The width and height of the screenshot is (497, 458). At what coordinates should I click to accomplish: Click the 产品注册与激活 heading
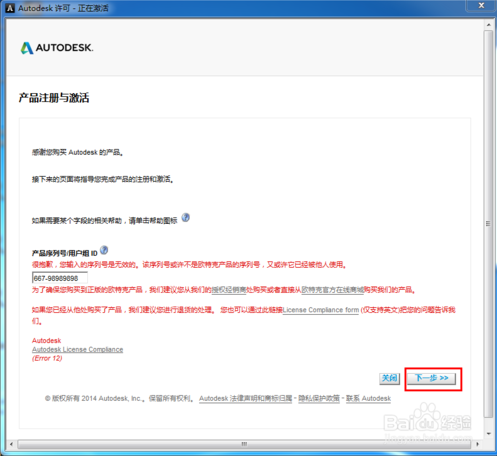(54, 98)
